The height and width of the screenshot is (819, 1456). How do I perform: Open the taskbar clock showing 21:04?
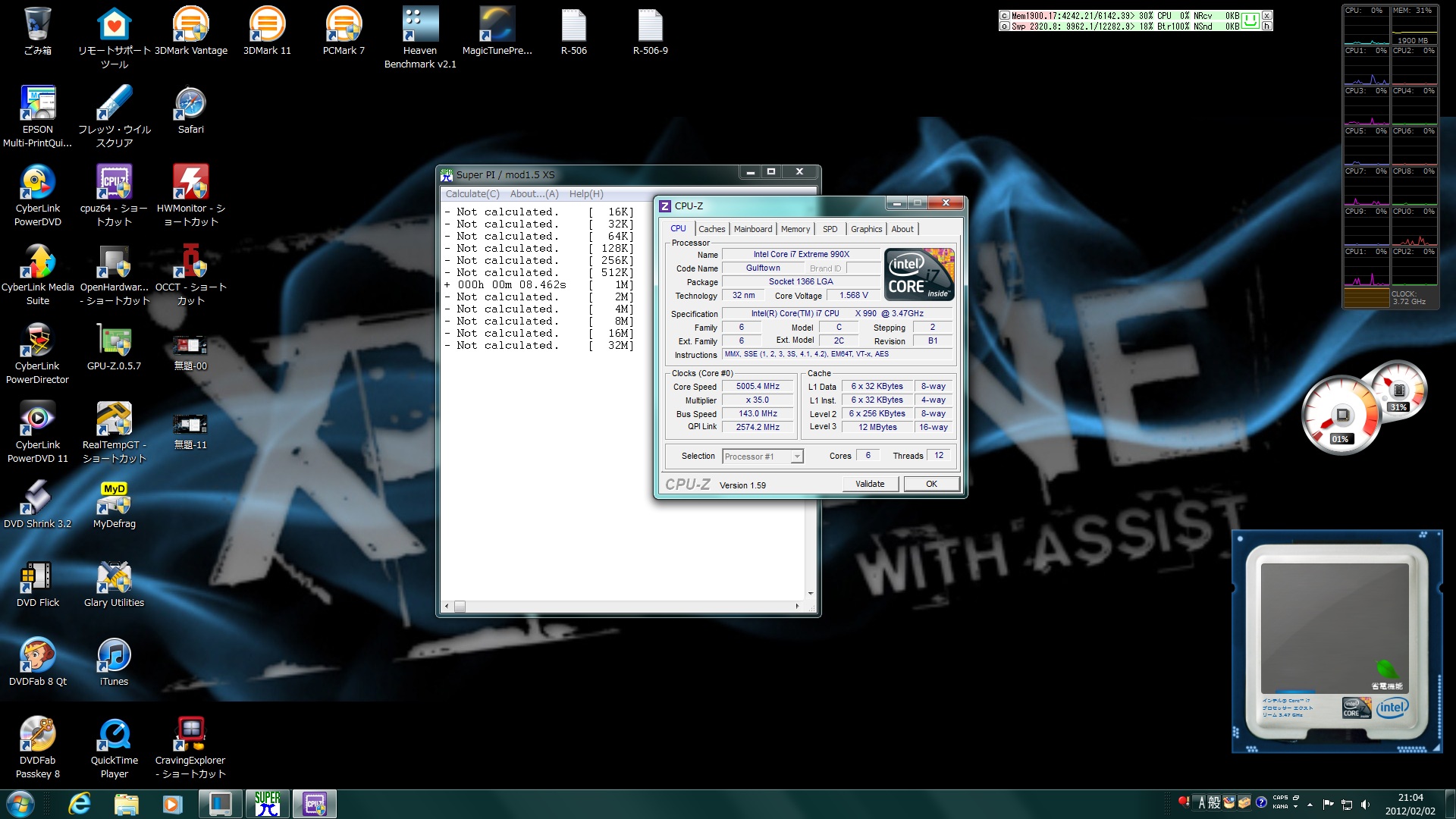tap(1410, 804)
